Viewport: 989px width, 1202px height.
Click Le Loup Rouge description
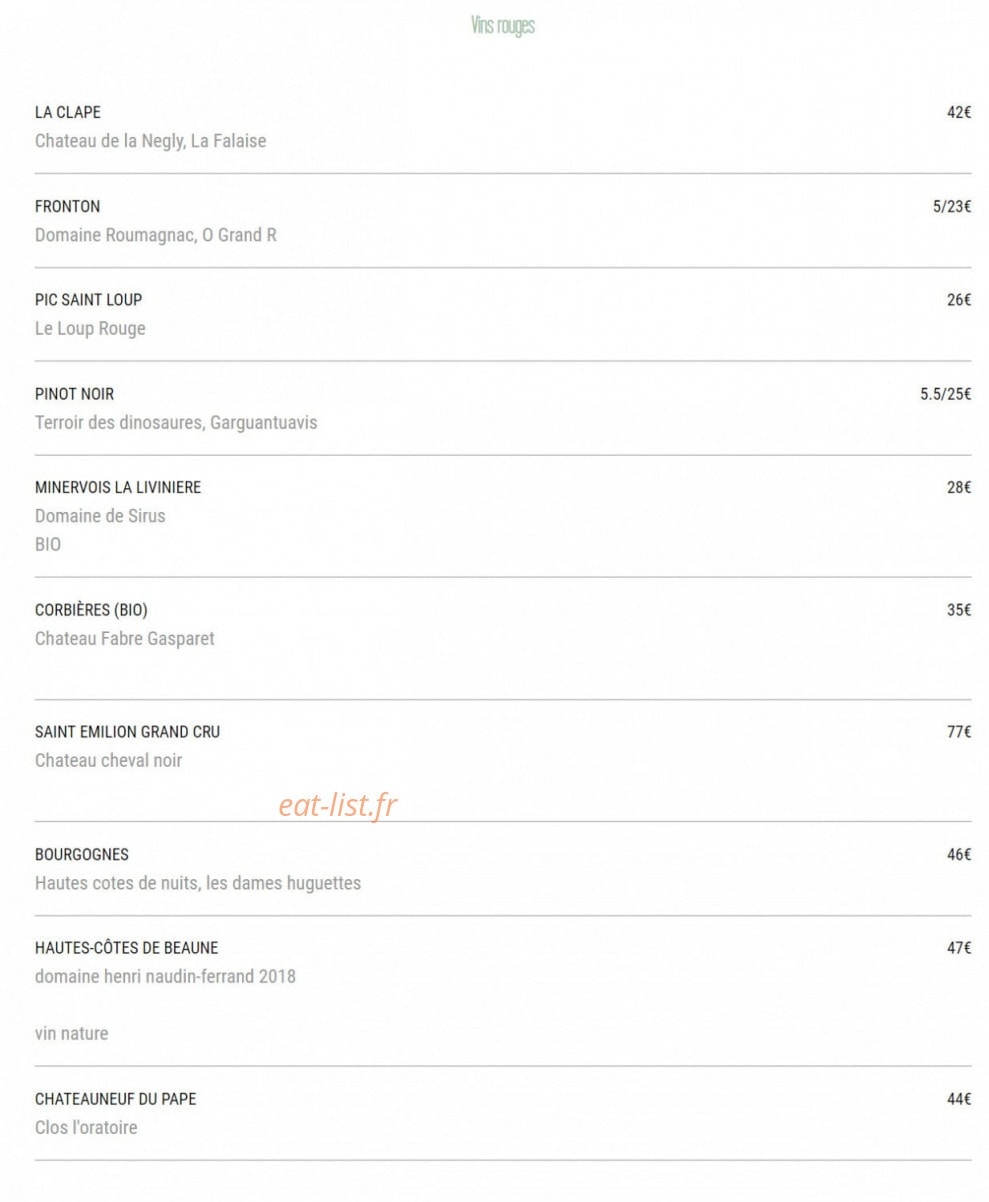point(90,328)
